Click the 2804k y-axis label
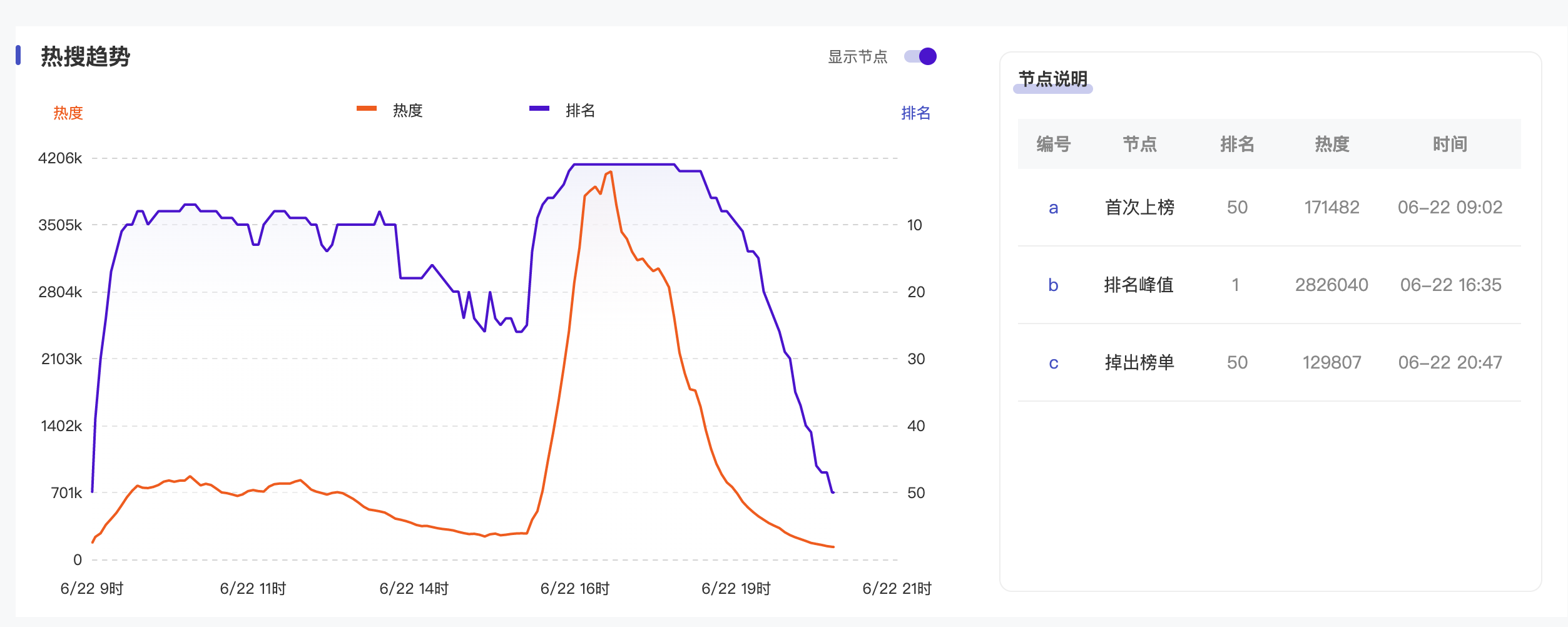Image resolution: width=1568 pixels, height=627 pixels. pos(60,292)
